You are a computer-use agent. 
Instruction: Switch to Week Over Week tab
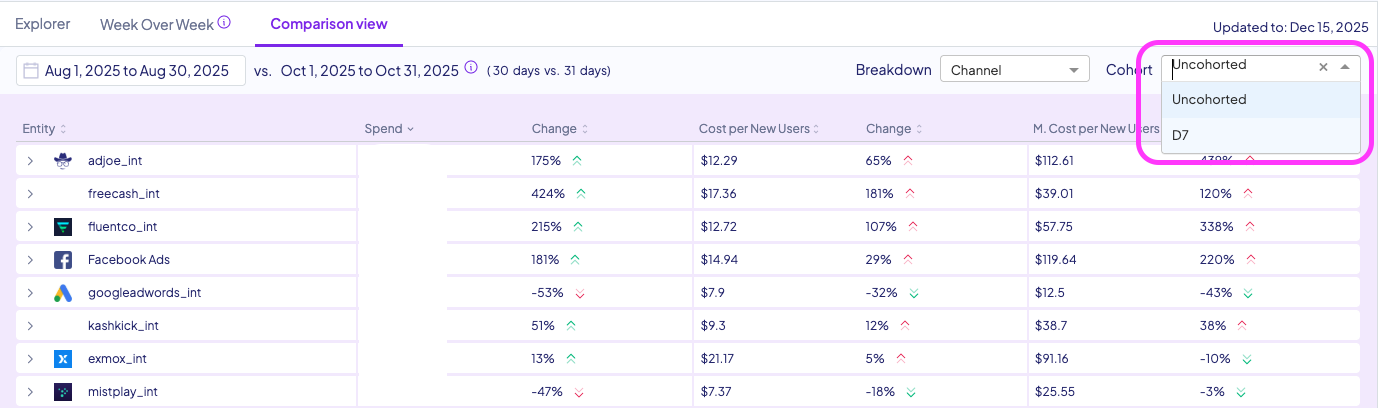(x=157, y=24)
